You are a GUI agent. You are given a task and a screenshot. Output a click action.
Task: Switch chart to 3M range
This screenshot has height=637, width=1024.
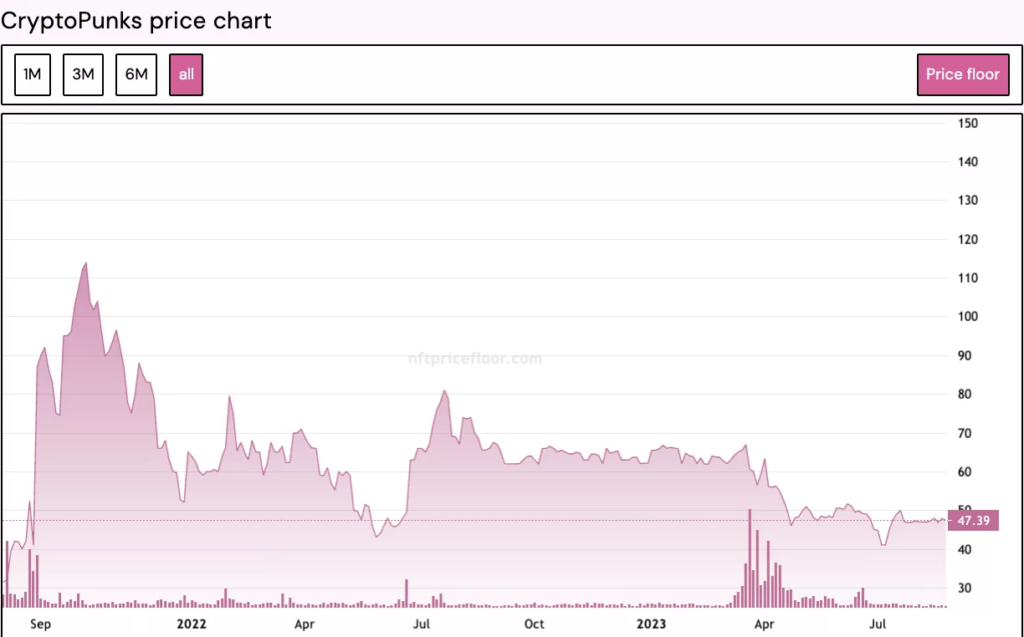coord(83,74)
